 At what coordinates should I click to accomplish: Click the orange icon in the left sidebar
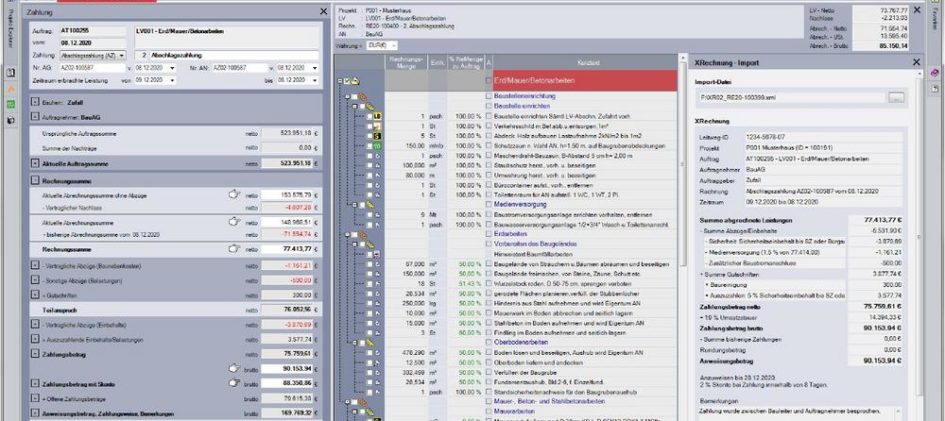point(11,88)
